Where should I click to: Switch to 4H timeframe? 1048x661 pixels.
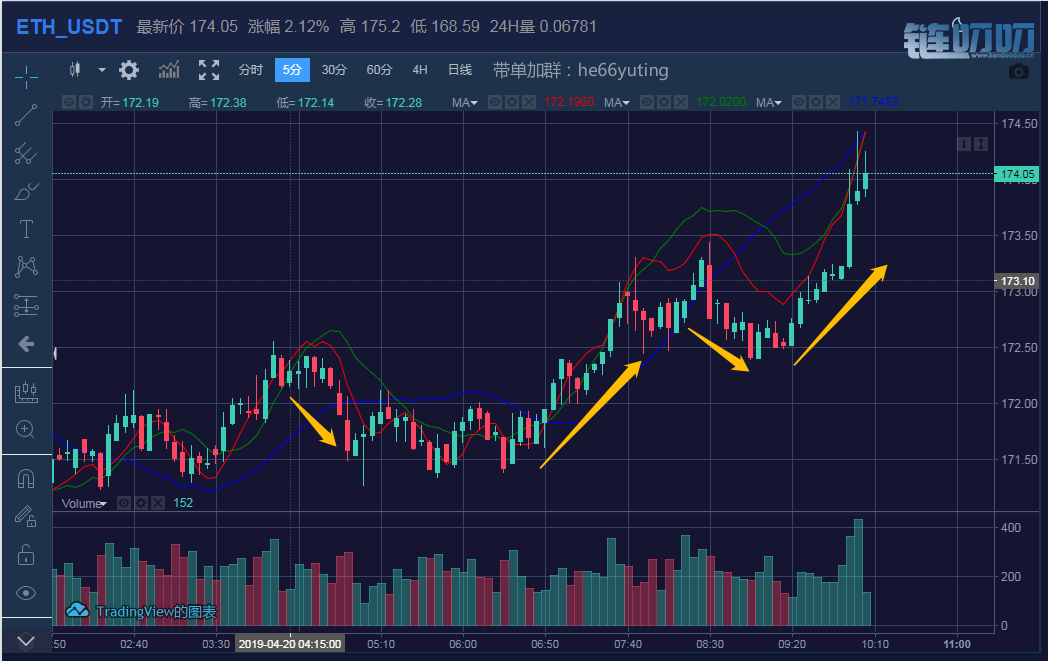pos(420,70)
